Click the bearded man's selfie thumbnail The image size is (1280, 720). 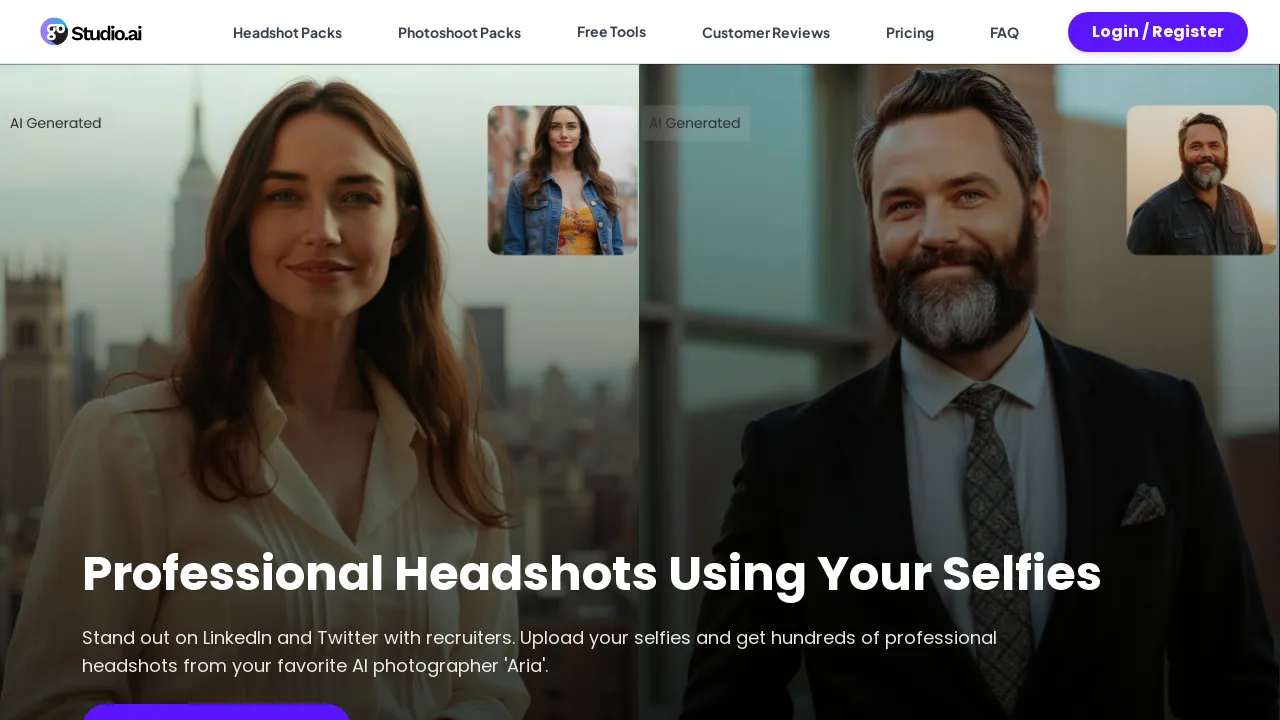pos(1201,180)
